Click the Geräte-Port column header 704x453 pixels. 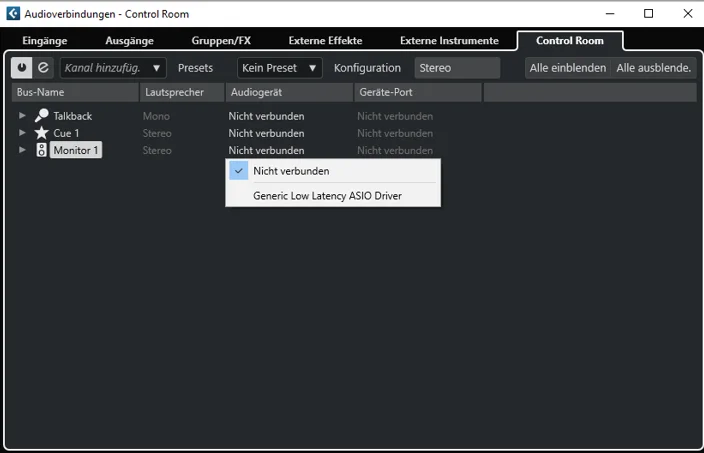click(418, 92)
